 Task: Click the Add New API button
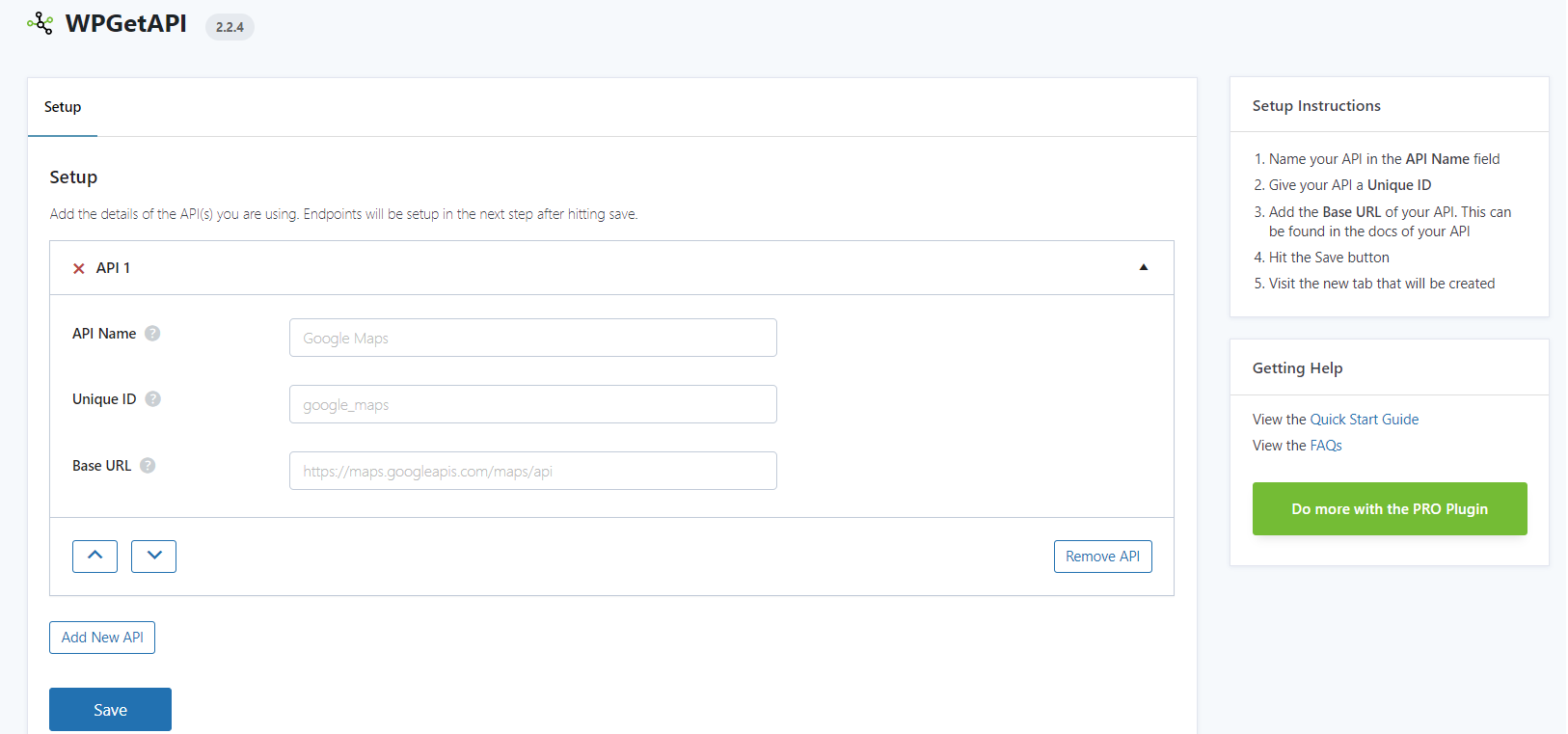pyautogui.click(x=102, y=638)
